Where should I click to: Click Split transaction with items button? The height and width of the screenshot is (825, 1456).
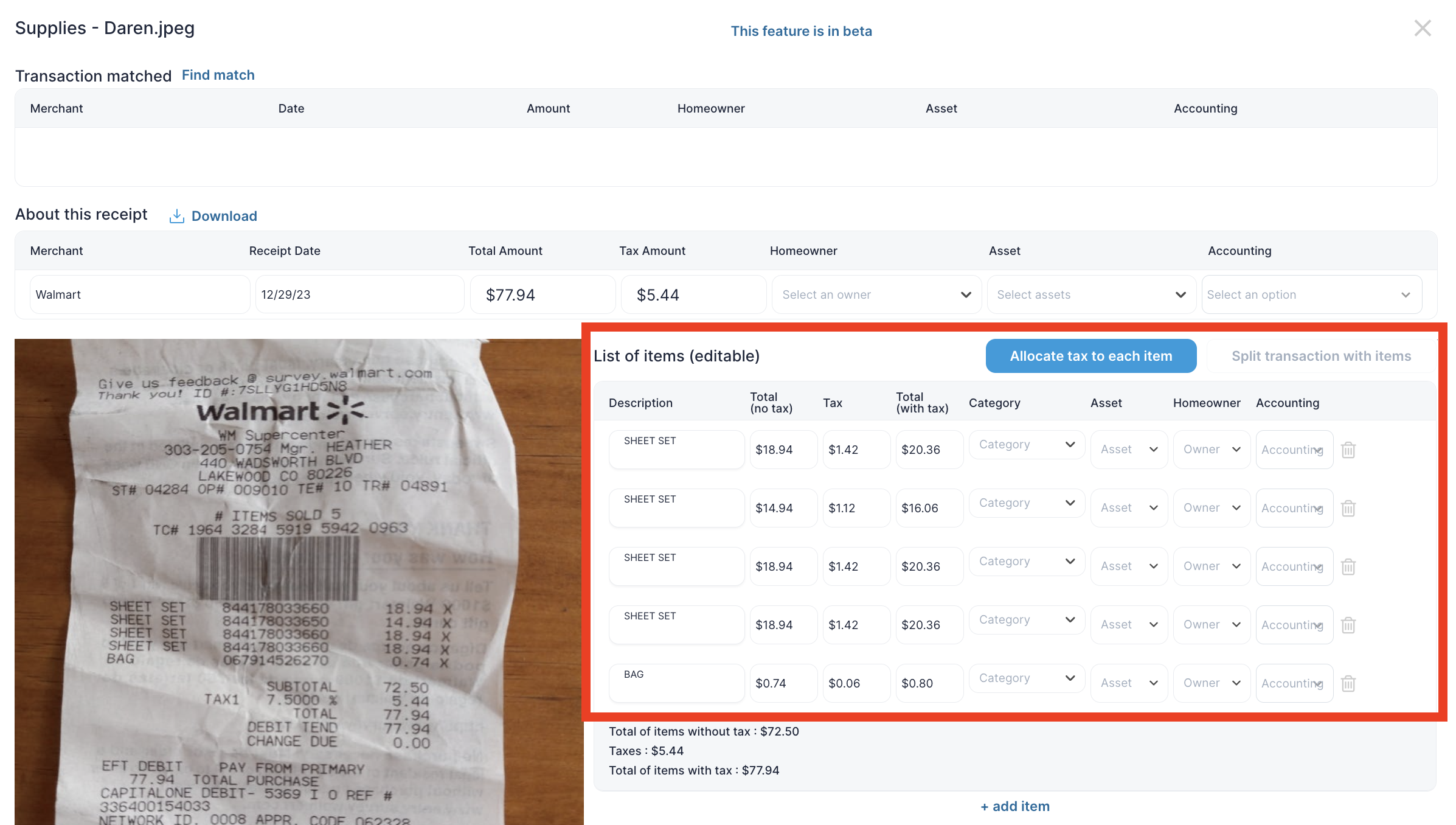point(1321,356)
